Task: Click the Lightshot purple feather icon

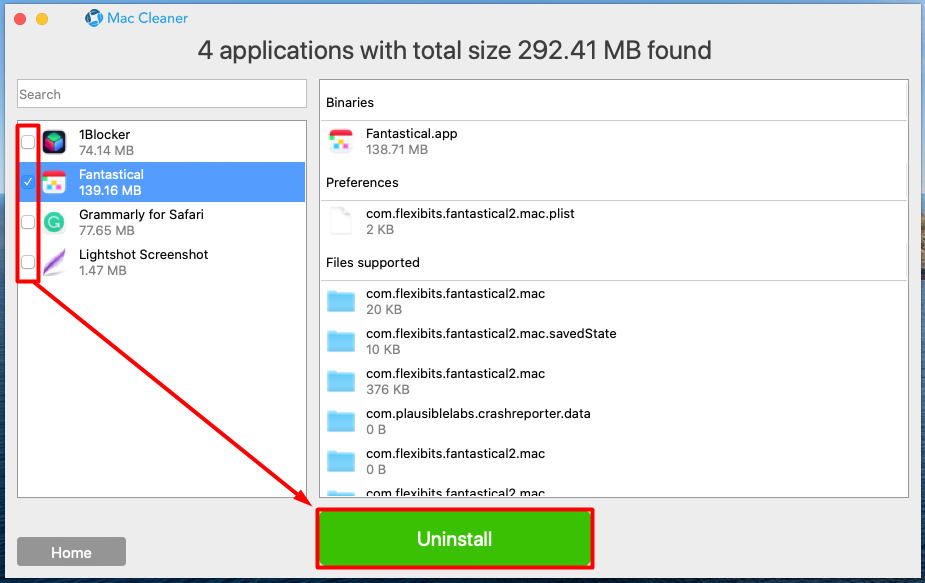Action: 54,262
